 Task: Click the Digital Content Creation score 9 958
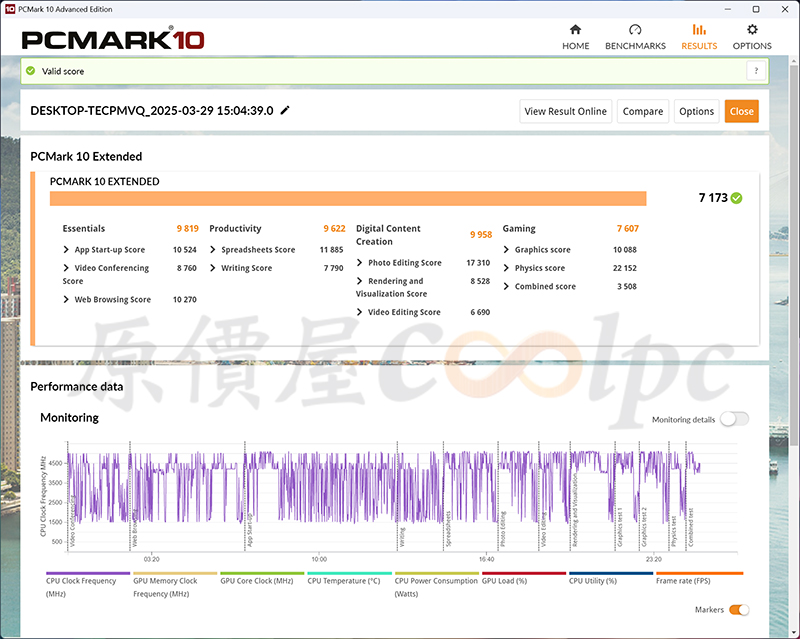point(481,235)
